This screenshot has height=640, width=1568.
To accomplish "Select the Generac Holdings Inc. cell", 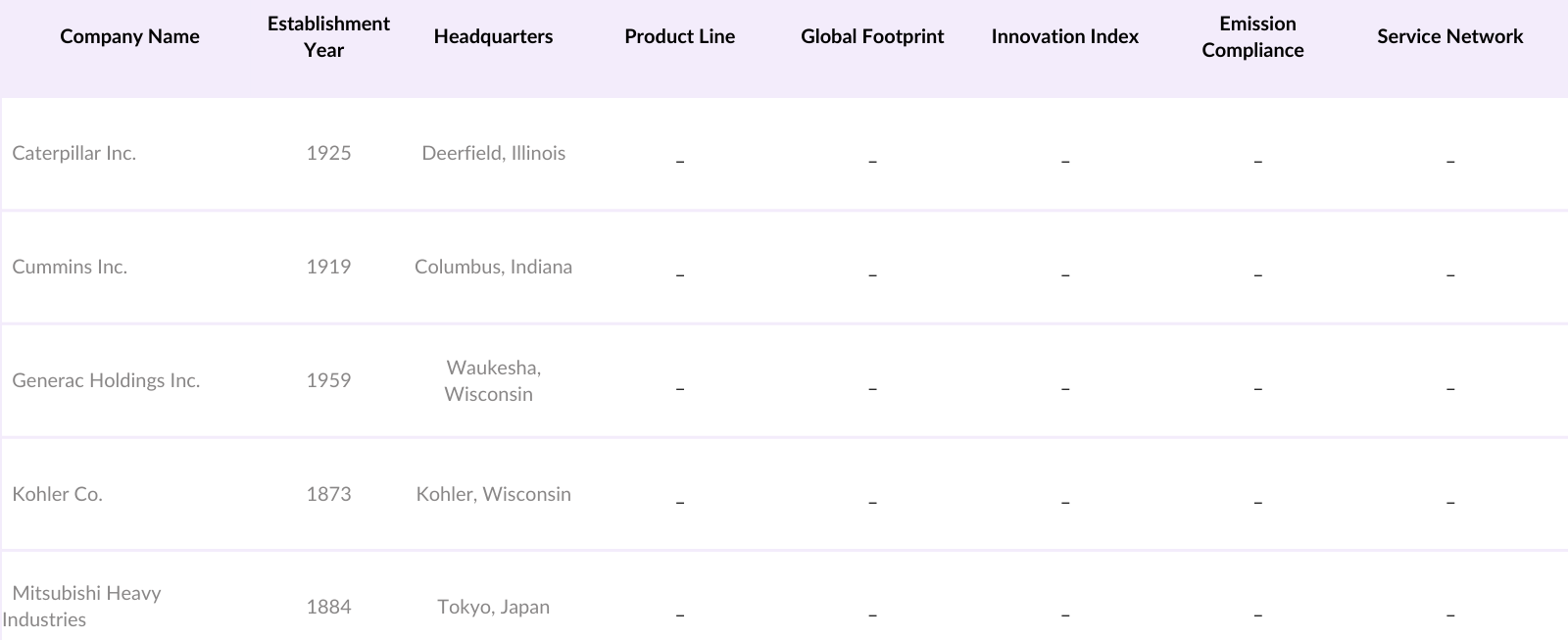I will [106, 380].
